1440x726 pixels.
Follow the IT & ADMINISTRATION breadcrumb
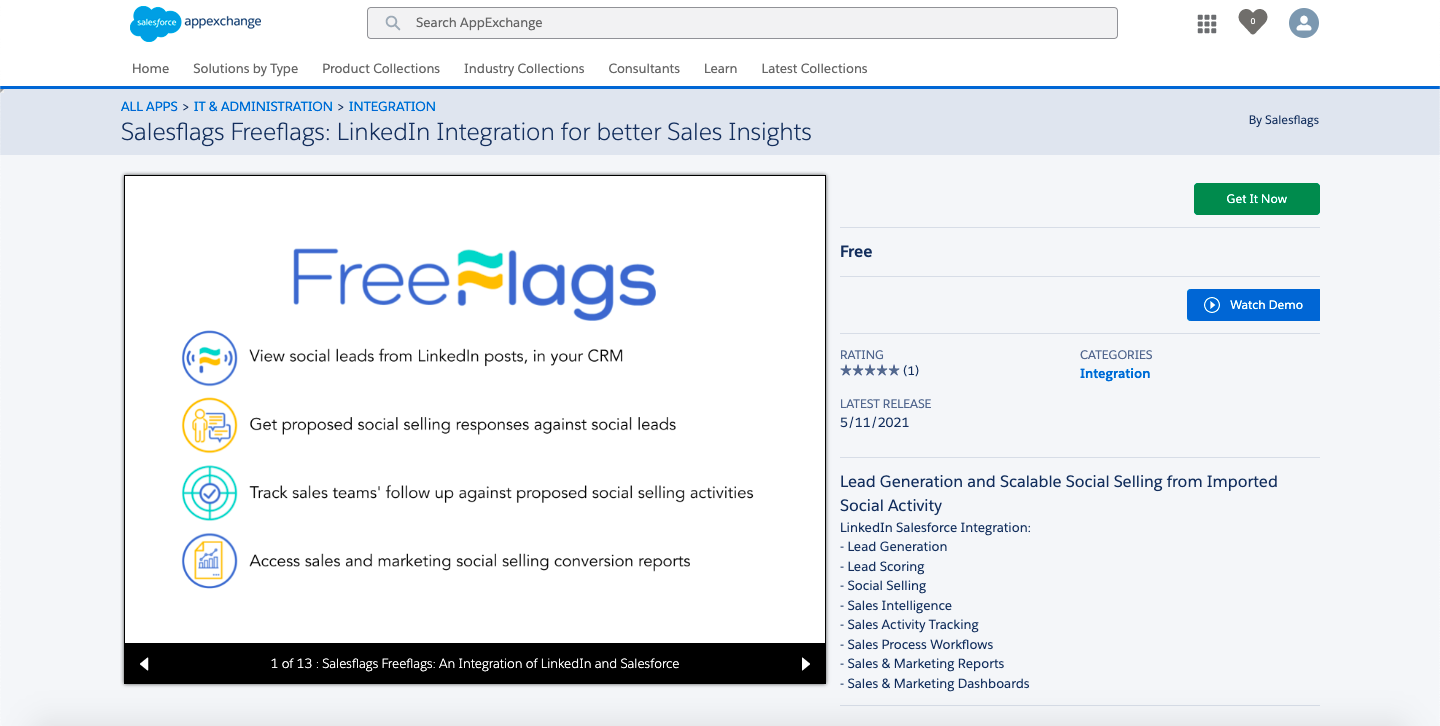tap(263, 106)
